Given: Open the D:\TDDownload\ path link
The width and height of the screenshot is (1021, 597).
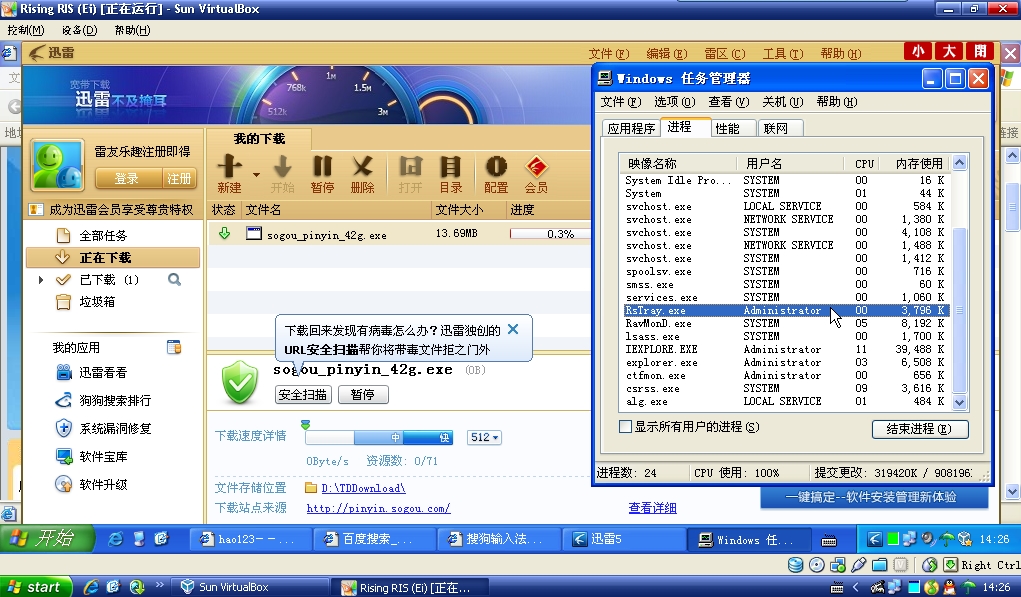Looking at the screenshot, I should 363,488.
